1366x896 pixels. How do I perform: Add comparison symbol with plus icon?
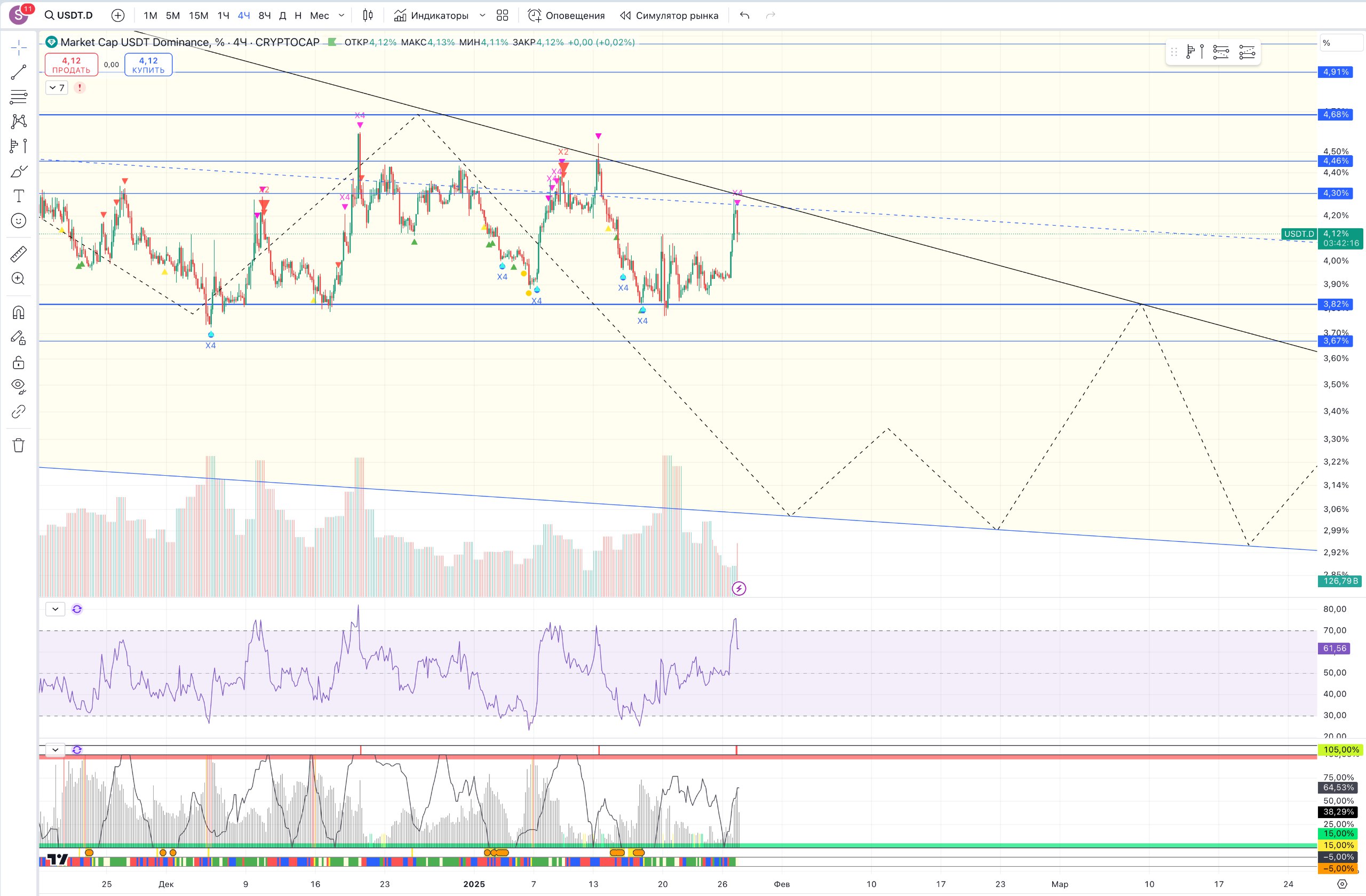pyautogui.click(x=118, y=15)
